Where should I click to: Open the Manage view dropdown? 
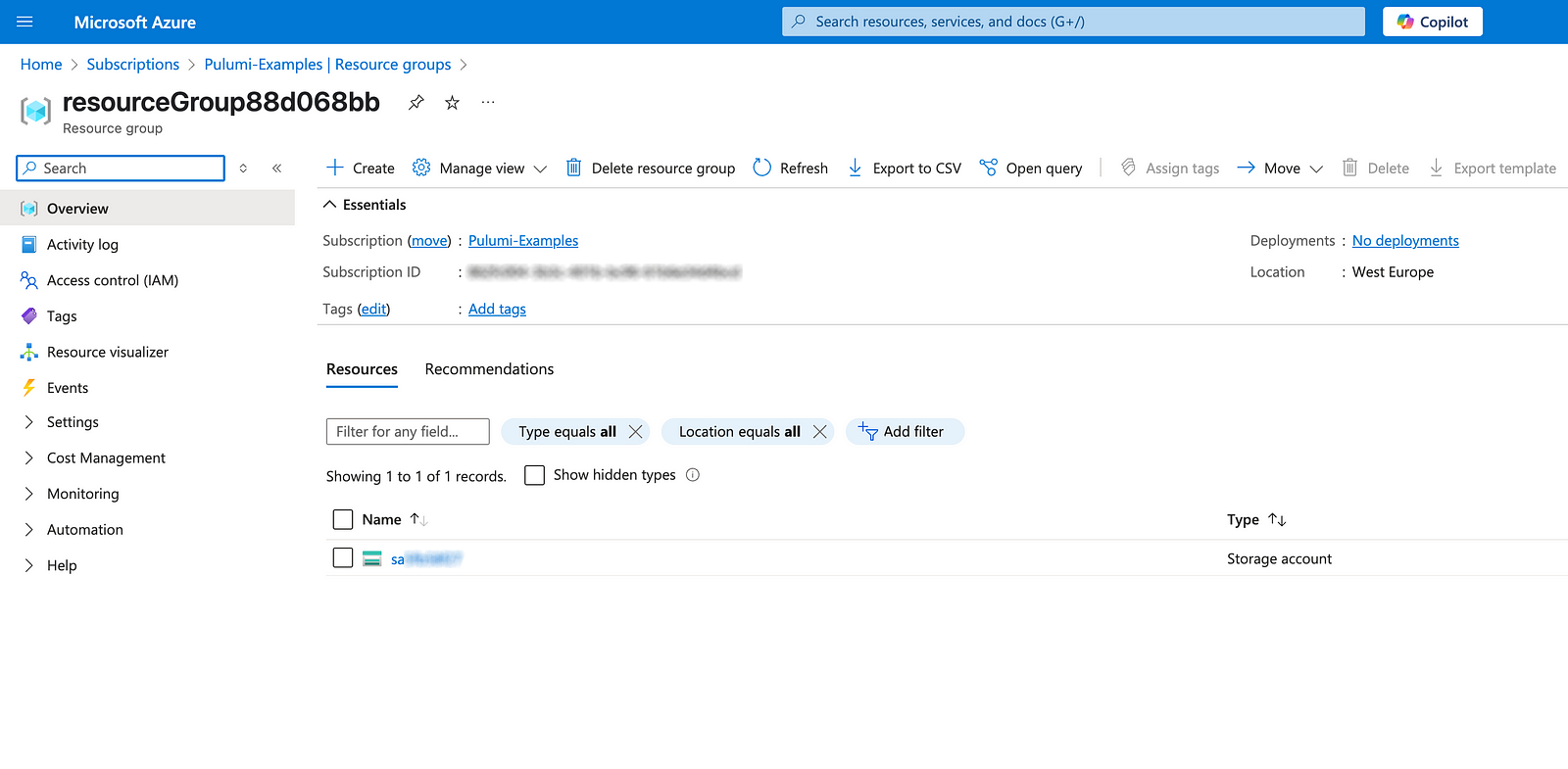(479, 168)
